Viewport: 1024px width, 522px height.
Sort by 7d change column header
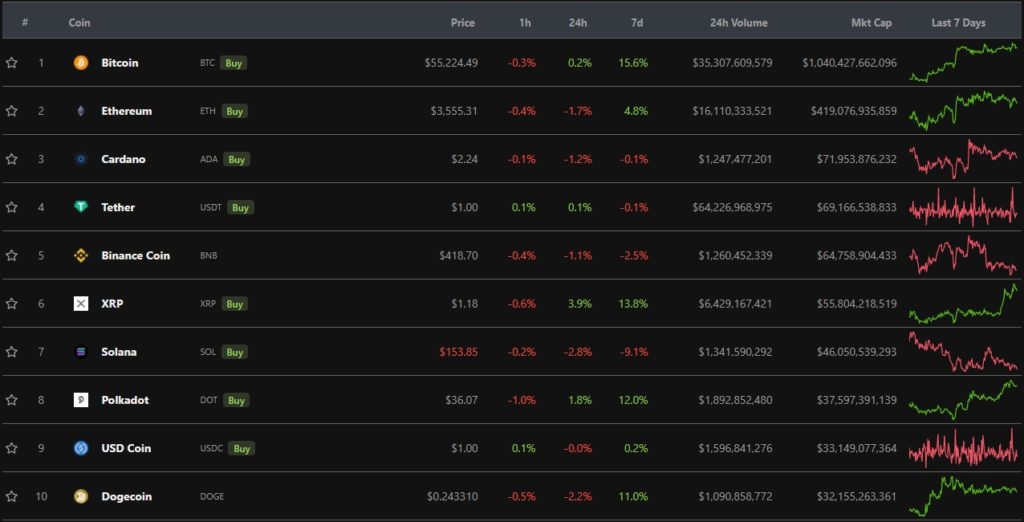[x=637, y=22]
